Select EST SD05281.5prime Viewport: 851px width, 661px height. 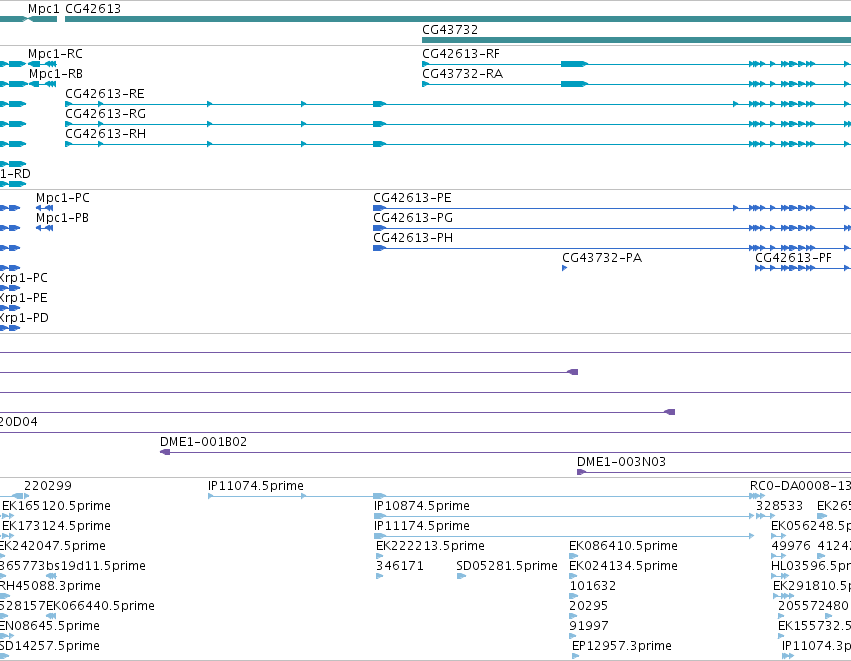(x=506, y=566)
